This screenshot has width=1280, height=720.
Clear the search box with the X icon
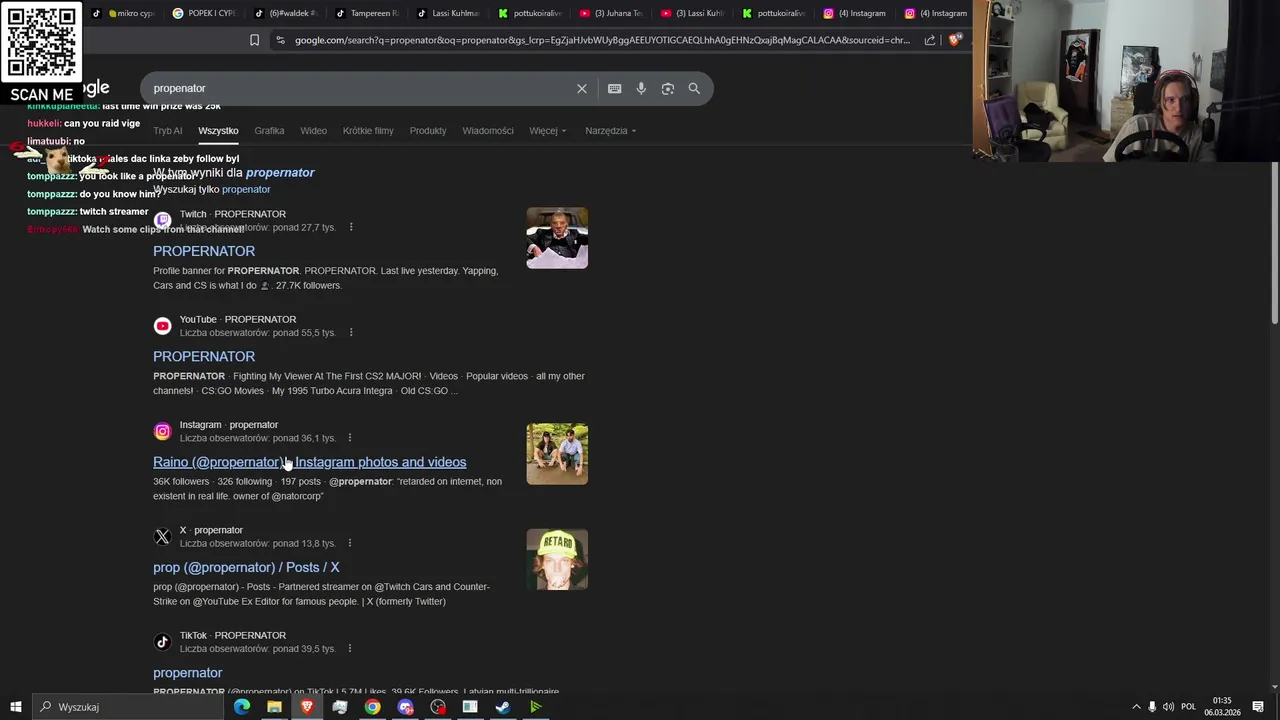(x=582, y=88)
